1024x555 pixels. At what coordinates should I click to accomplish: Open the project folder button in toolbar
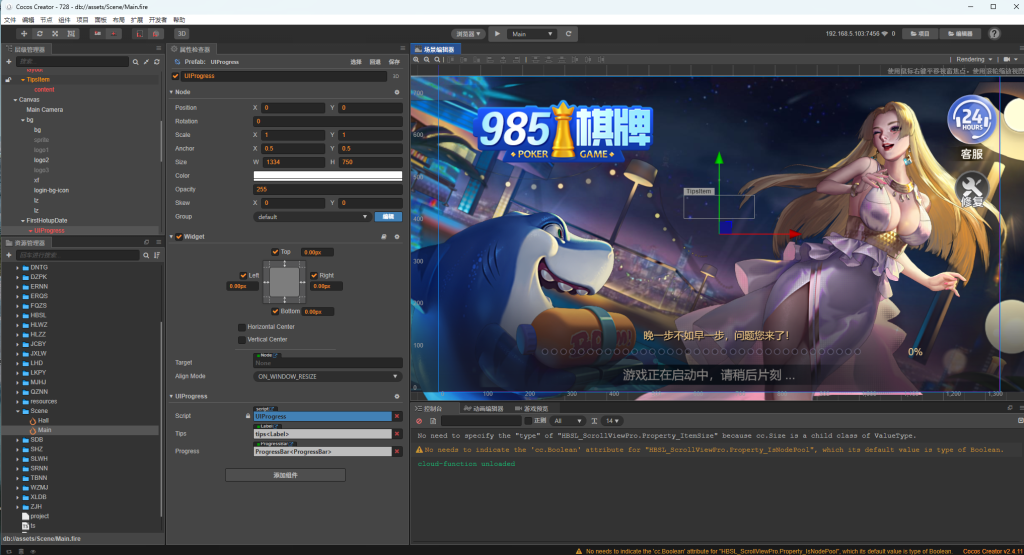click(x=920, y=34)
